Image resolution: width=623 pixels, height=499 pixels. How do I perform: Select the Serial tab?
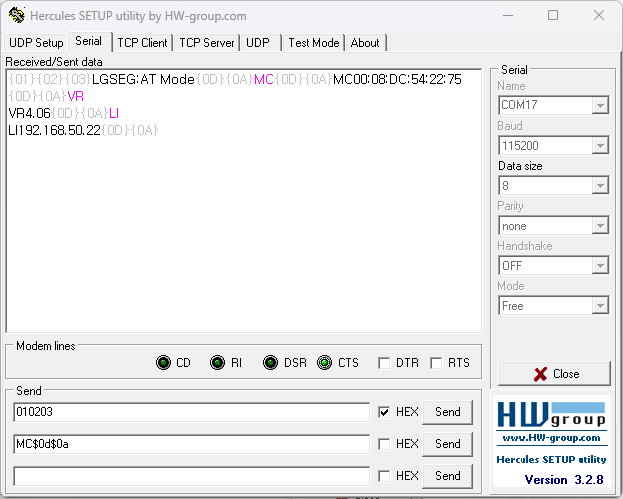tap(89, 41)
